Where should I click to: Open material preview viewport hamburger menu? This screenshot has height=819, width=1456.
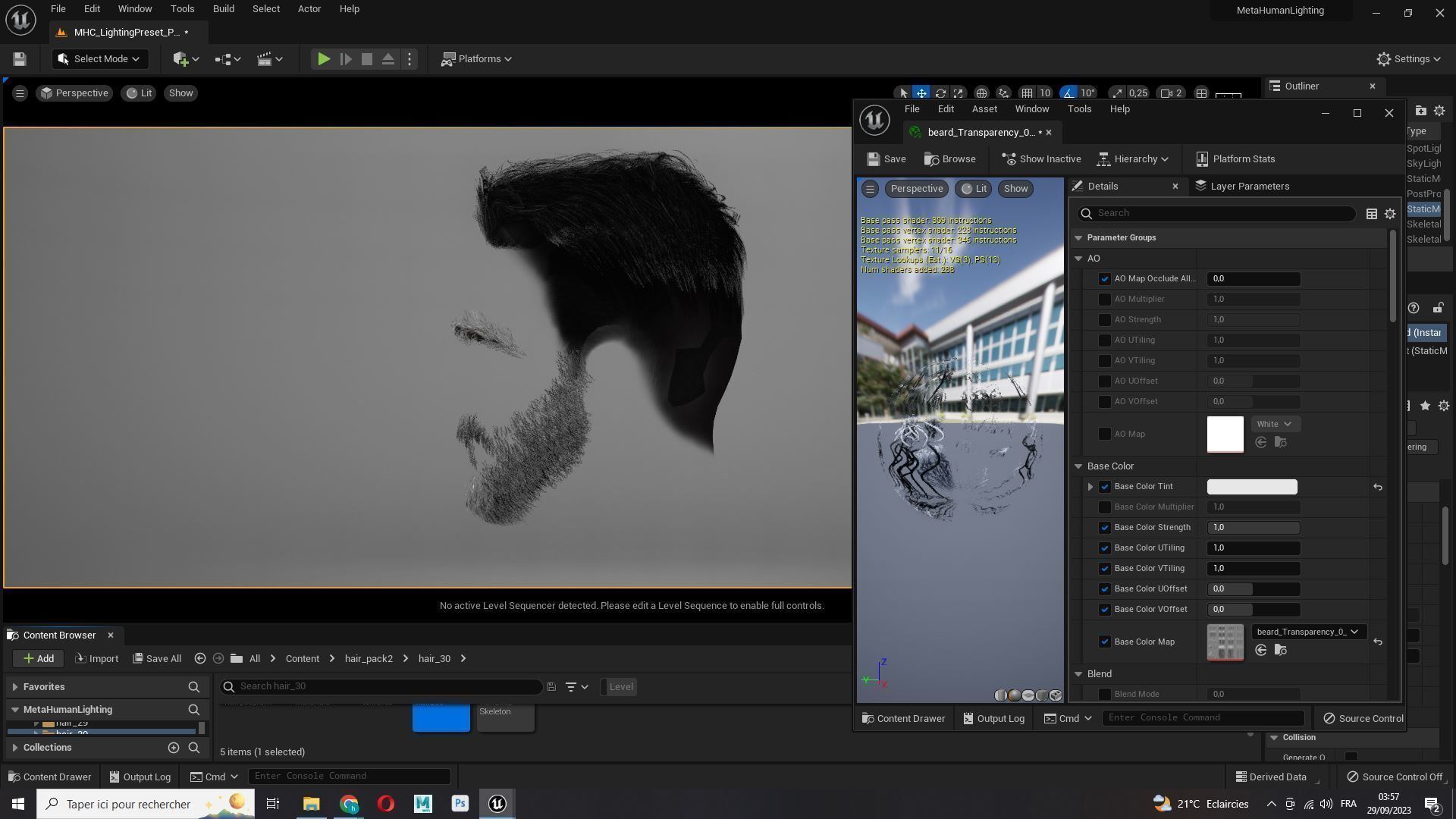[x=871, y=189]
